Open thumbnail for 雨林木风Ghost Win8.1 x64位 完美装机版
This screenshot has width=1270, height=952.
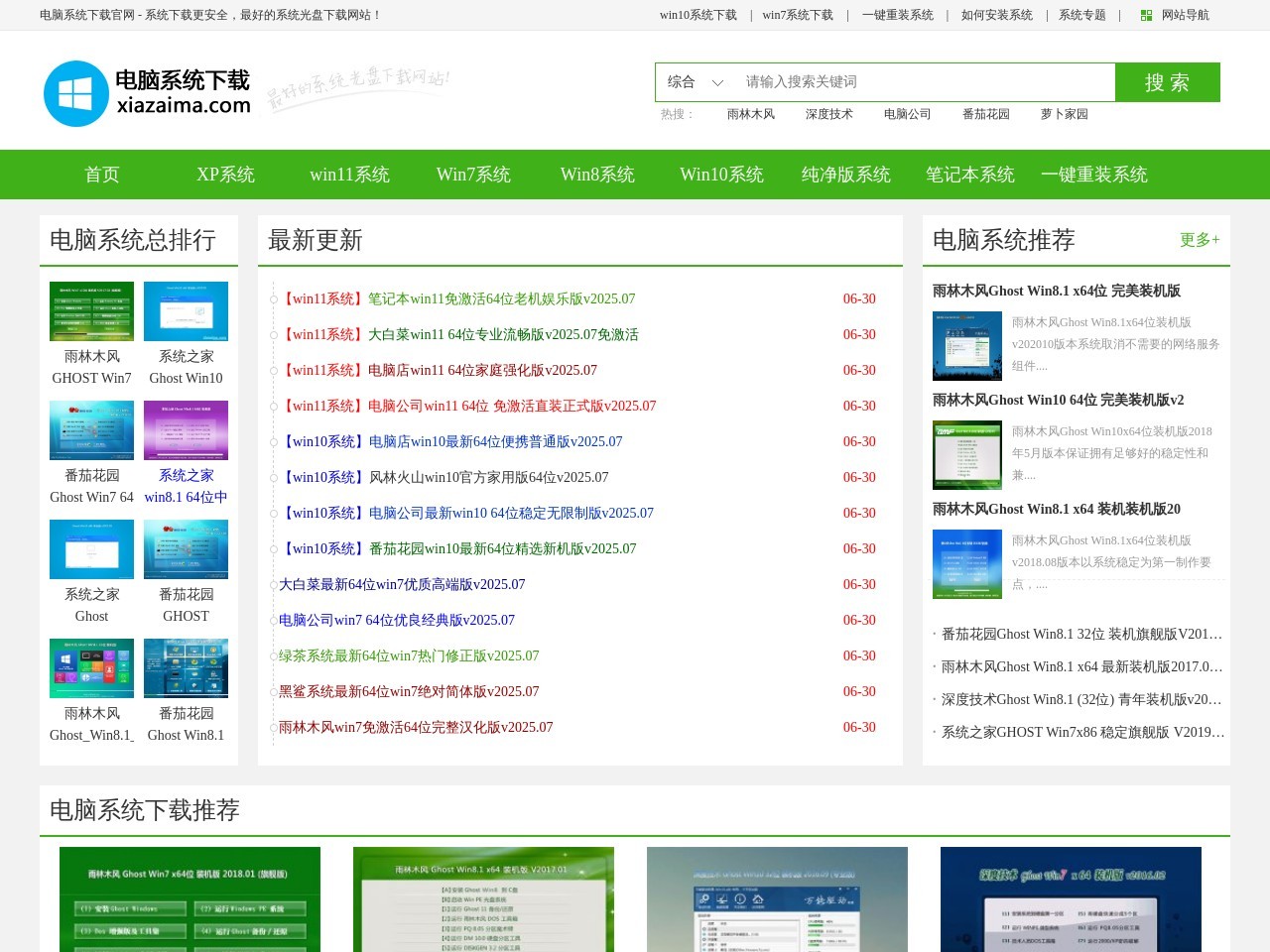pos(967,346)
